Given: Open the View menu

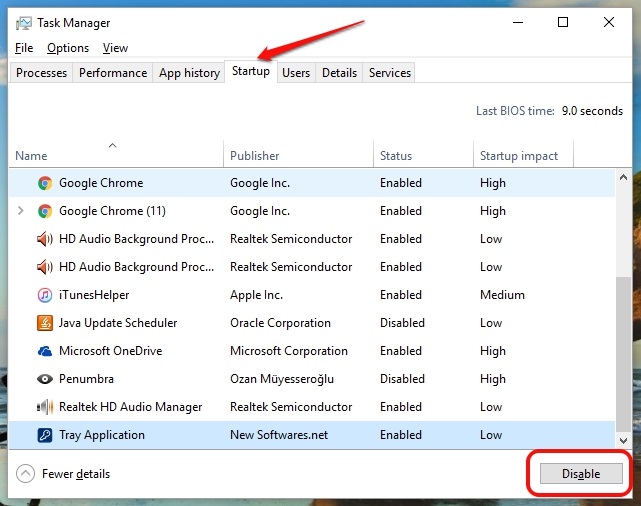Looking at the screenshot, I should tap(115, 48).
